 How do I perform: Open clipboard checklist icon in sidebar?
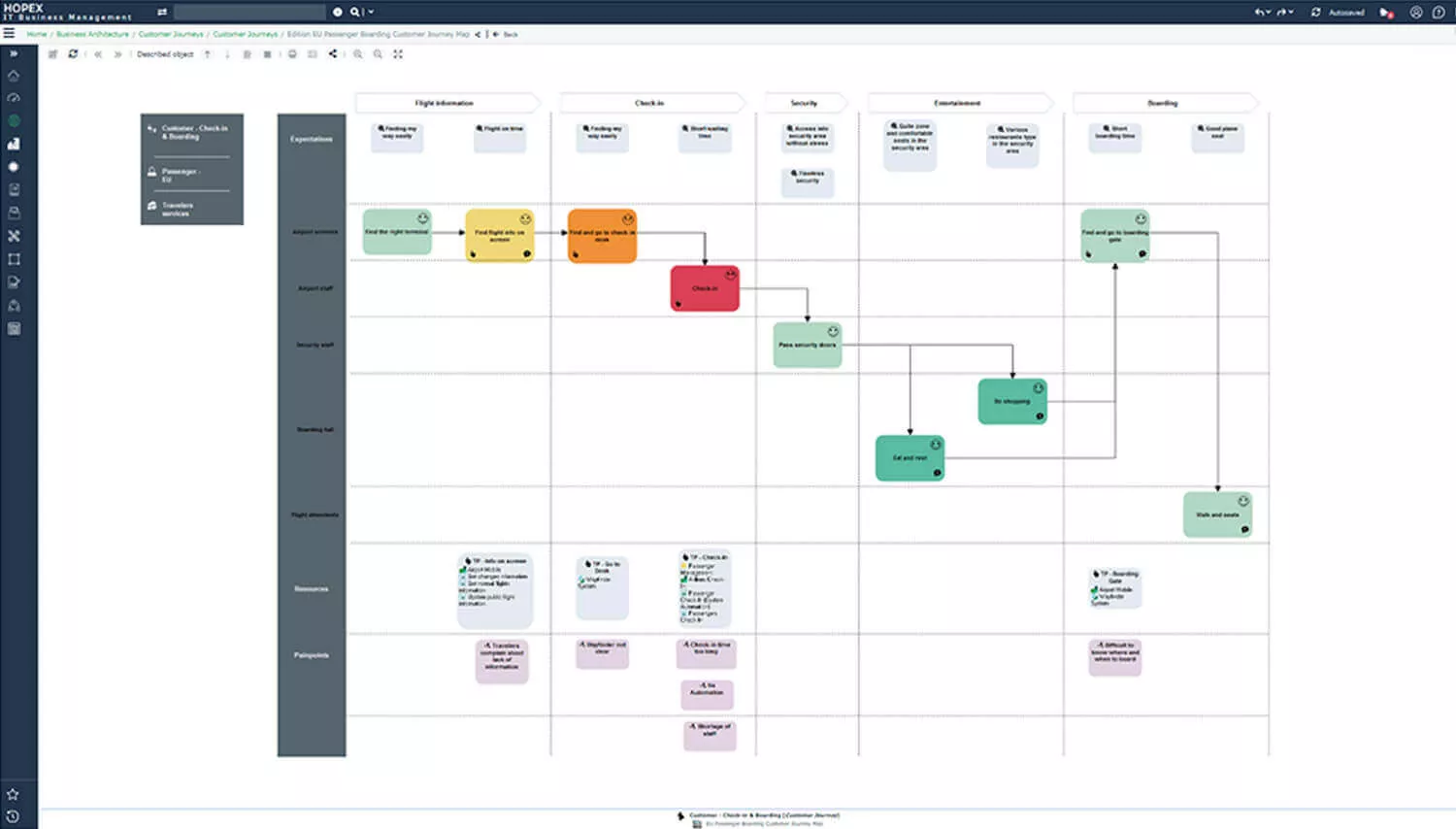14,189
